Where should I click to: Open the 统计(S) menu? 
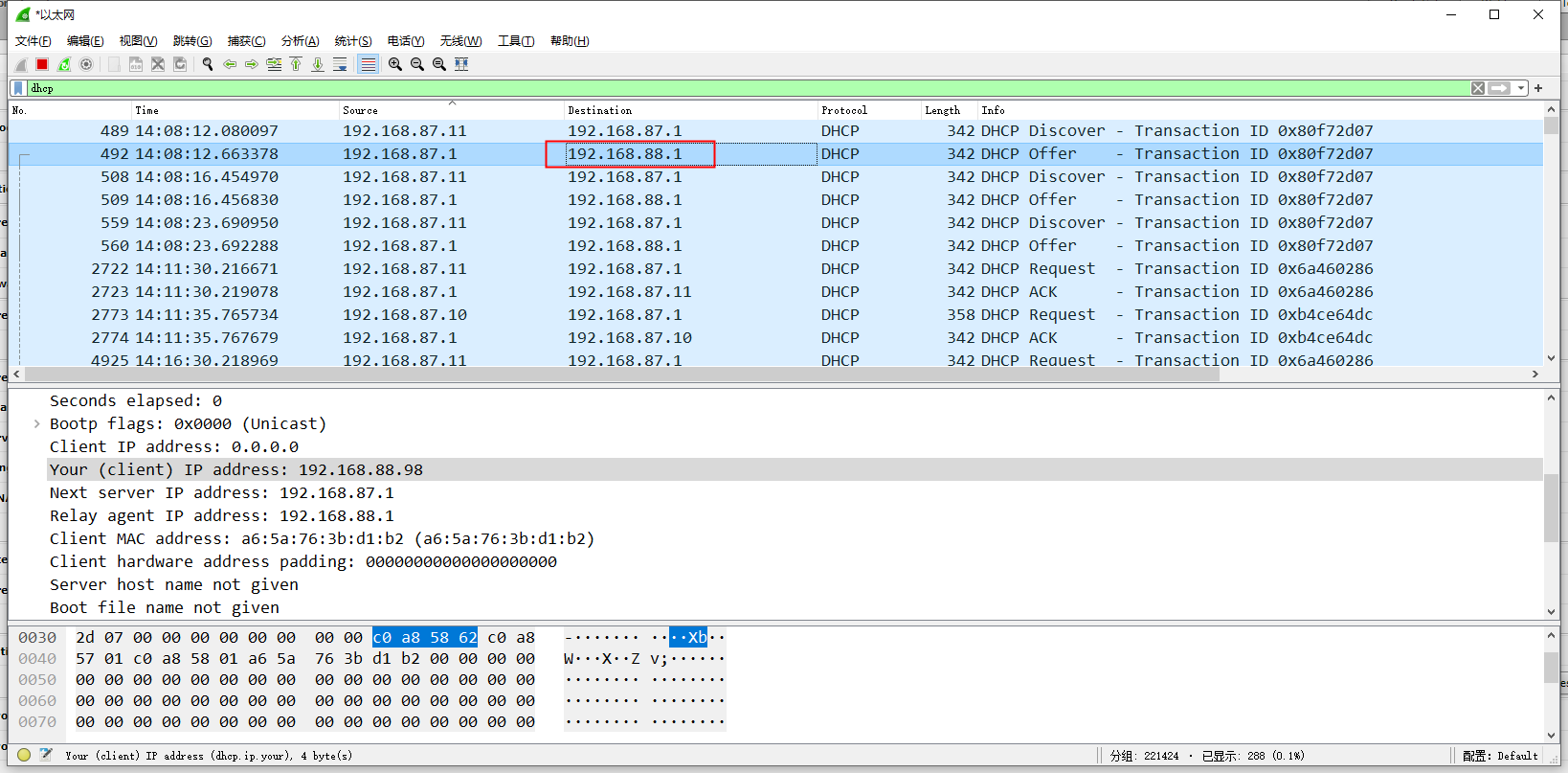[x=353, y=41]
